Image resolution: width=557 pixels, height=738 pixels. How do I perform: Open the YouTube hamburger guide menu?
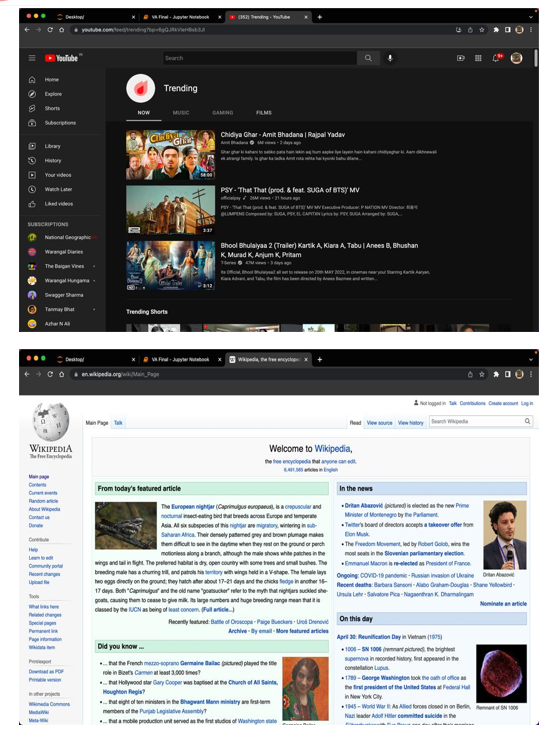click(32, 58)
